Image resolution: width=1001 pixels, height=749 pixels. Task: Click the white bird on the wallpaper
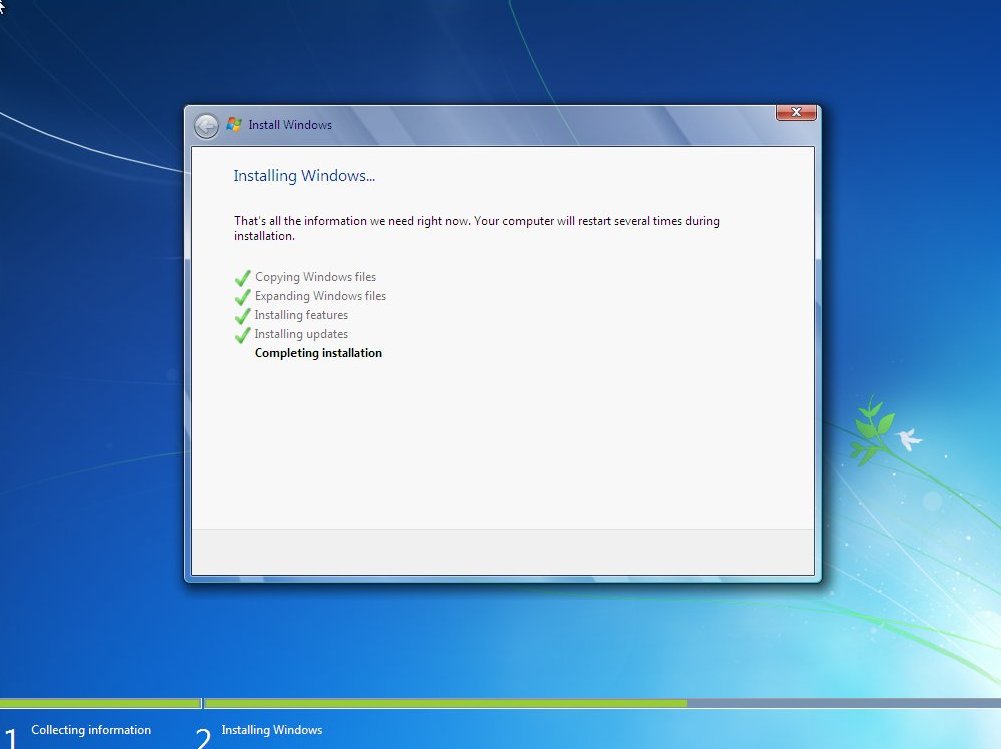tap(908, 439)
